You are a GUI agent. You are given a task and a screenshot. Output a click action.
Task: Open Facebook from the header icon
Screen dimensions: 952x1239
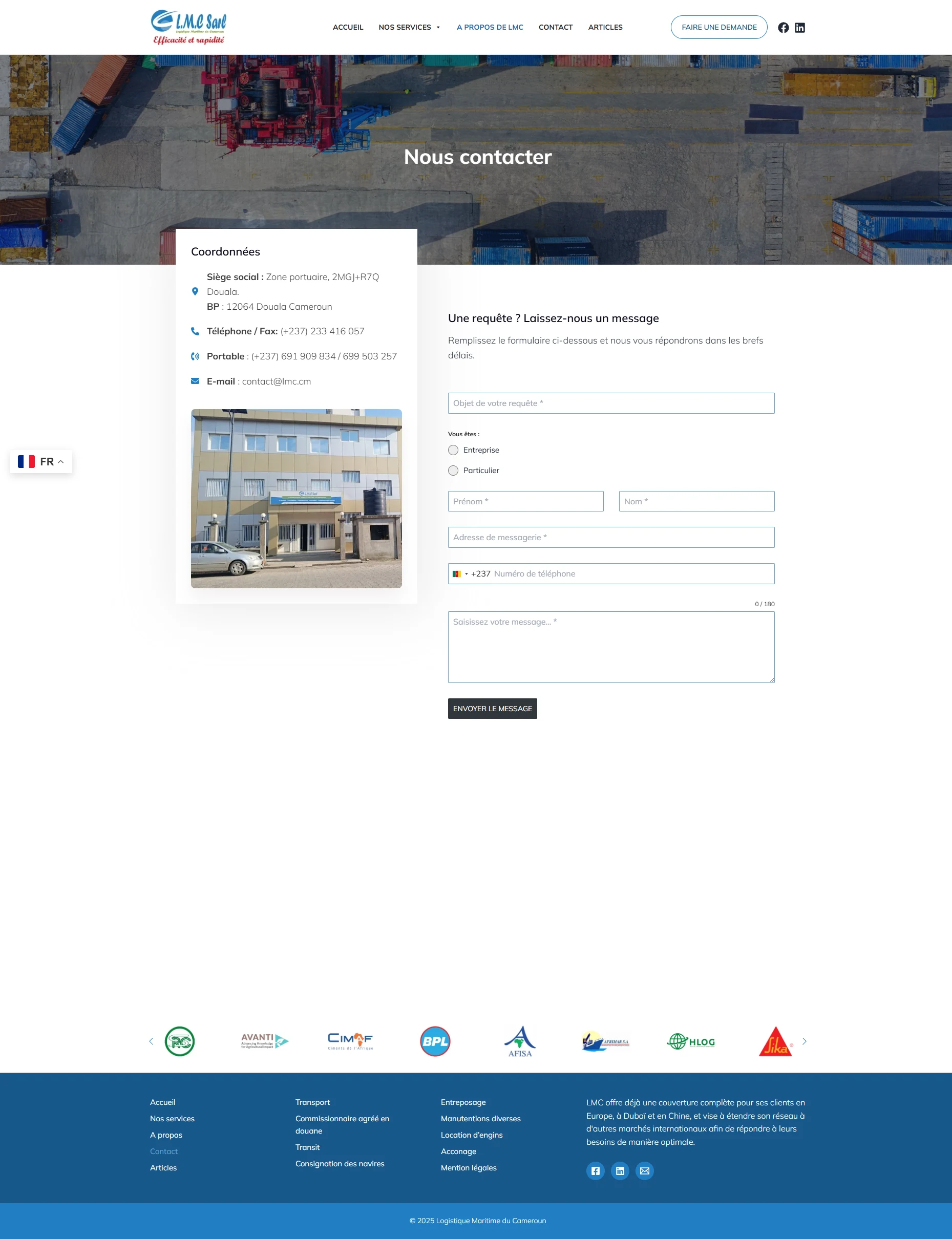[x=784, y=27]
